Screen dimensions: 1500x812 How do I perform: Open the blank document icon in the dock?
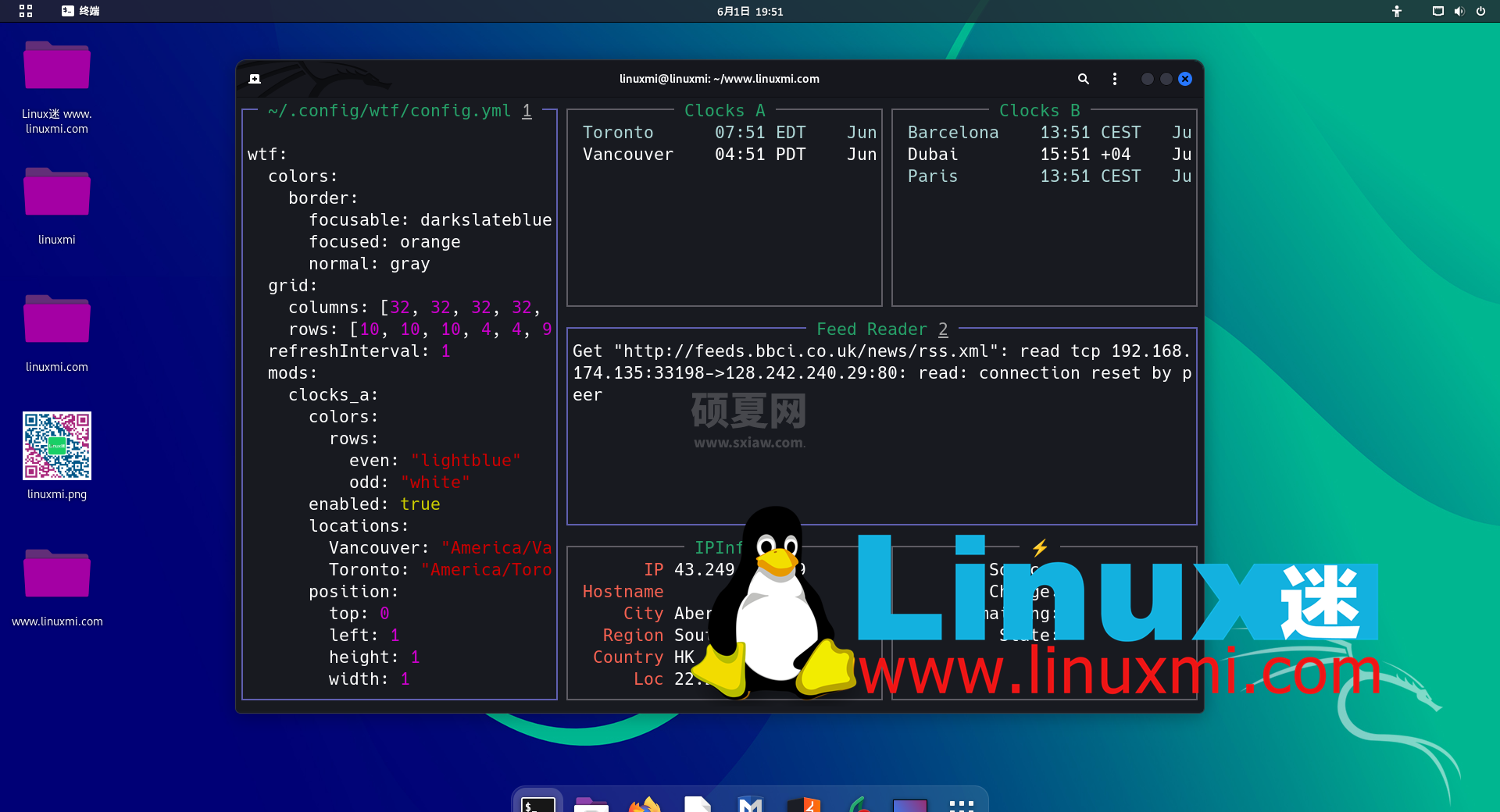(698, 803)
